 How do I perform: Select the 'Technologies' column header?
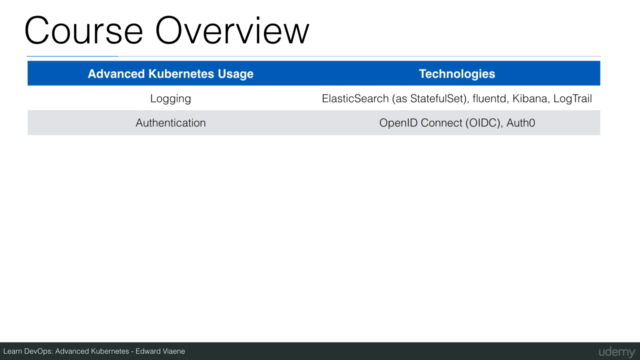coord(457,74)
